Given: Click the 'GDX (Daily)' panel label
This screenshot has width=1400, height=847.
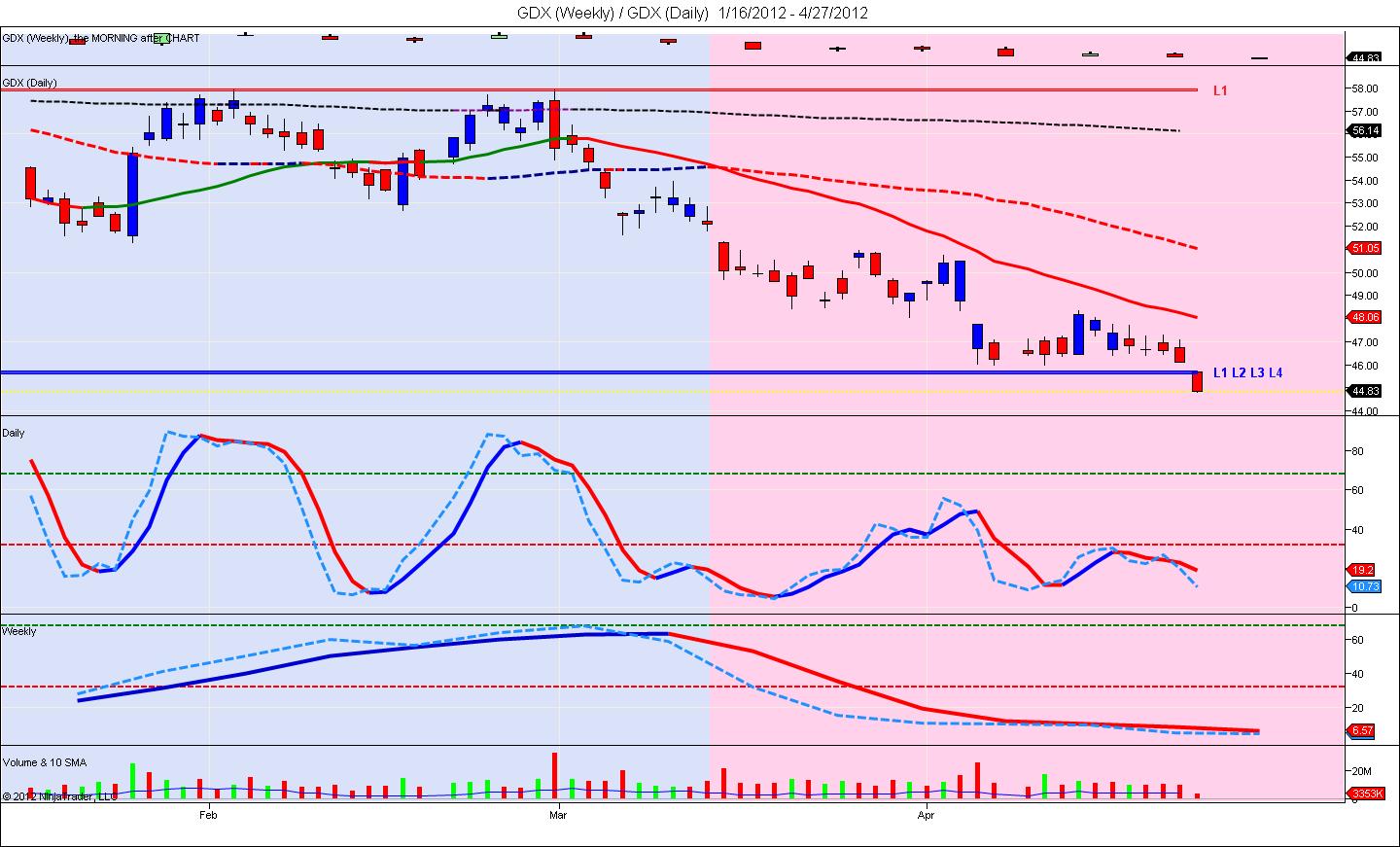Looking at the screenshot, I should (30, 83).
